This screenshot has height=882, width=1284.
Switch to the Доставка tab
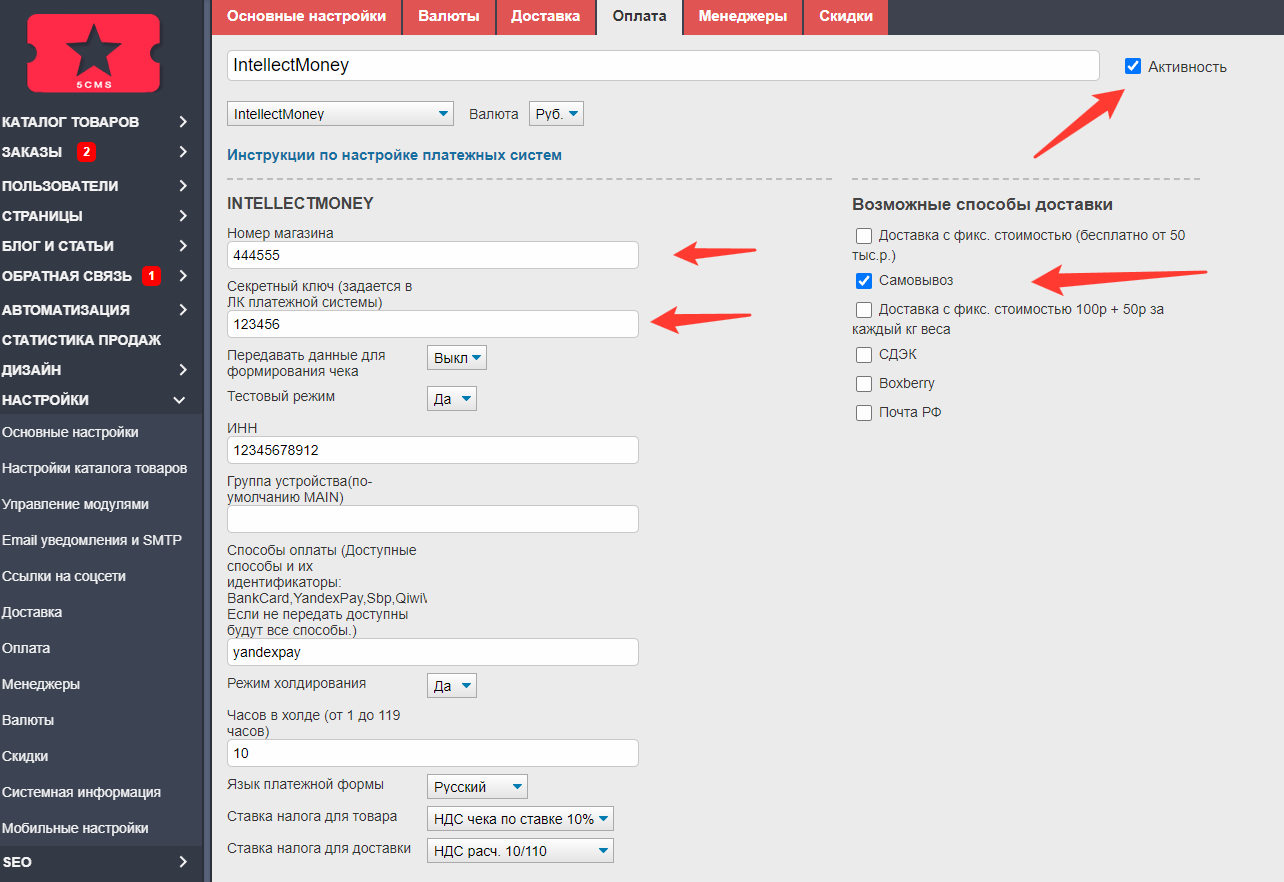coord(545,16)
